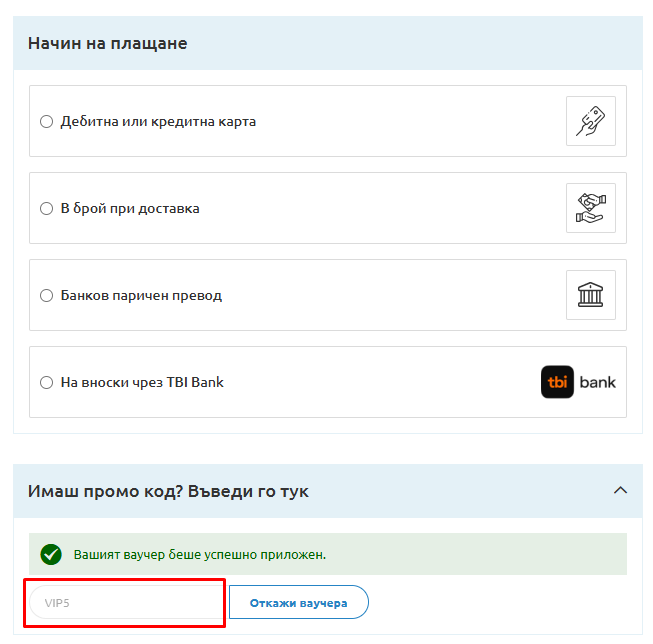
Task: Select В брой при доставка radio button
Action: tap(46, 209)
